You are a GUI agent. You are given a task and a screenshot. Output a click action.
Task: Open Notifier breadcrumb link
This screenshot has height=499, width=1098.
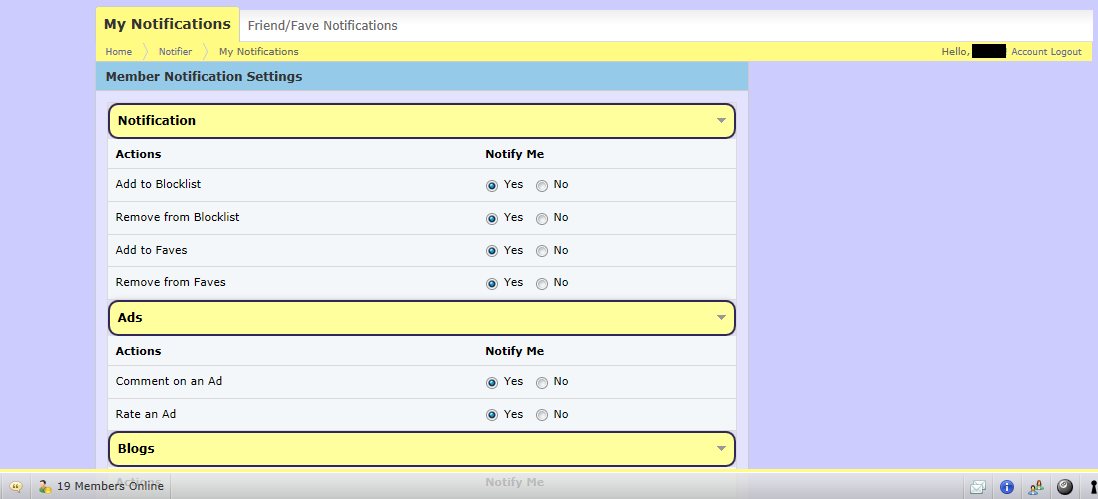175,52
